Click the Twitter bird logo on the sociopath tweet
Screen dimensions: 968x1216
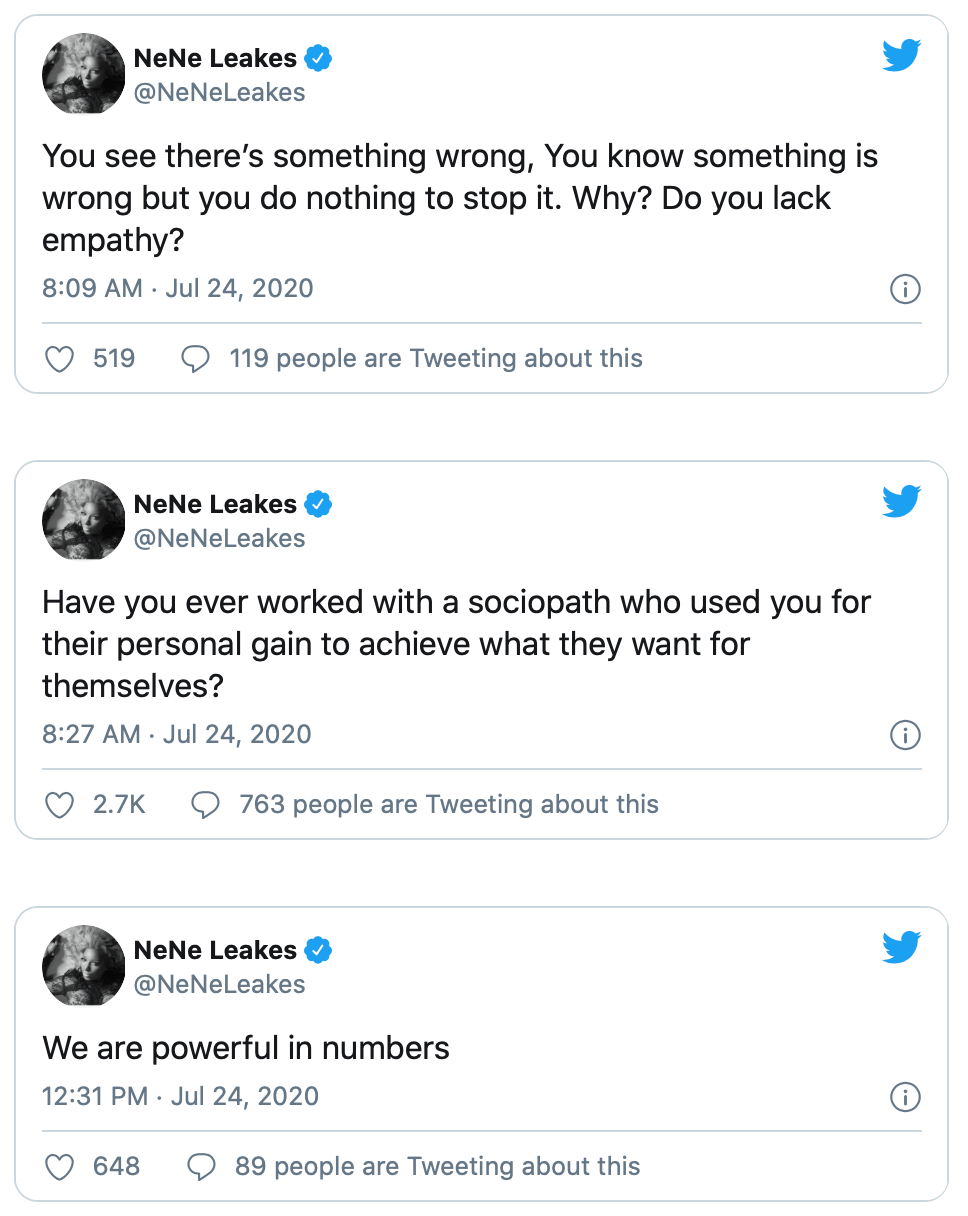(901, 502)
